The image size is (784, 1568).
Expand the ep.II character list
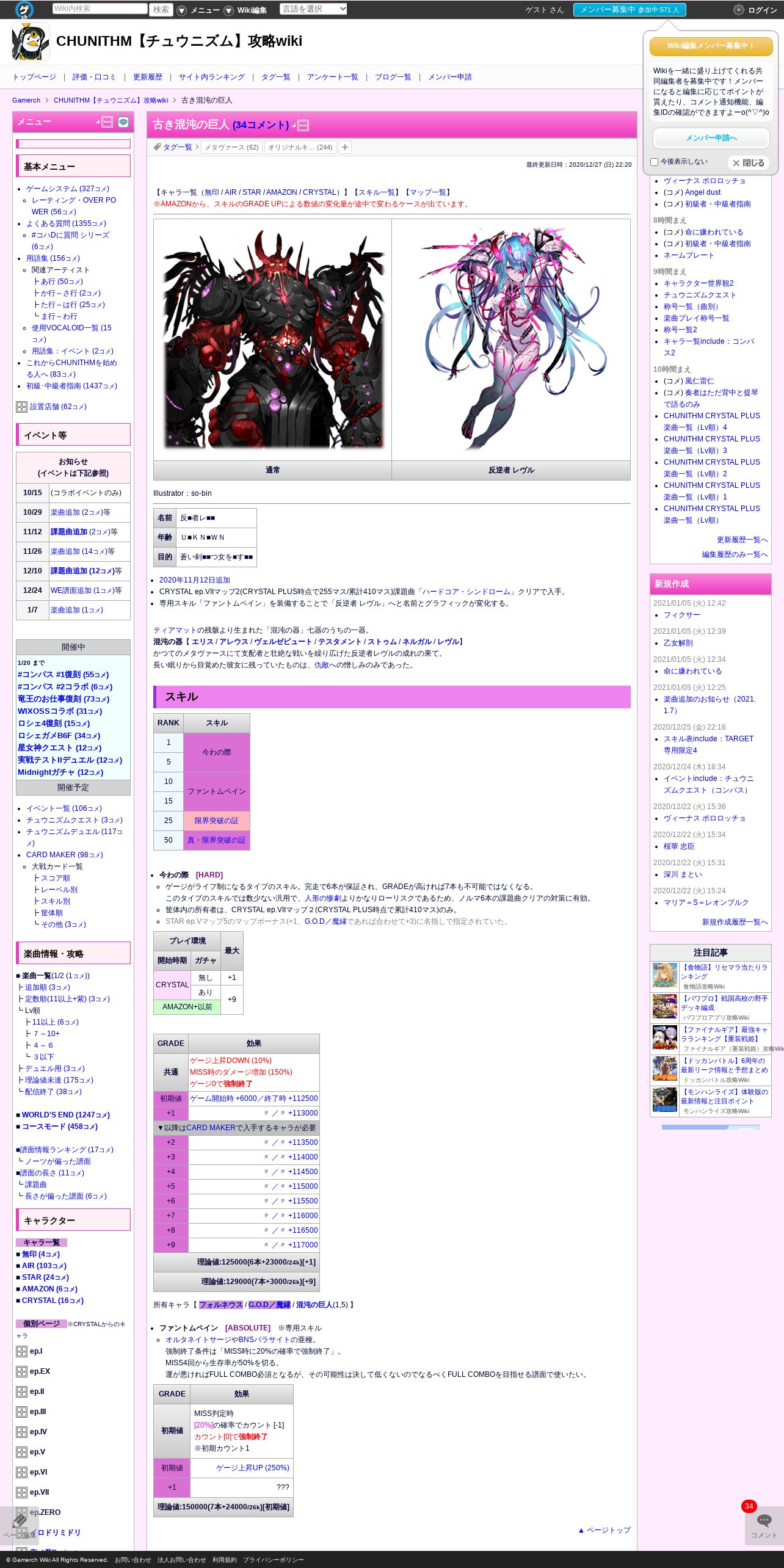(21, 1392)
